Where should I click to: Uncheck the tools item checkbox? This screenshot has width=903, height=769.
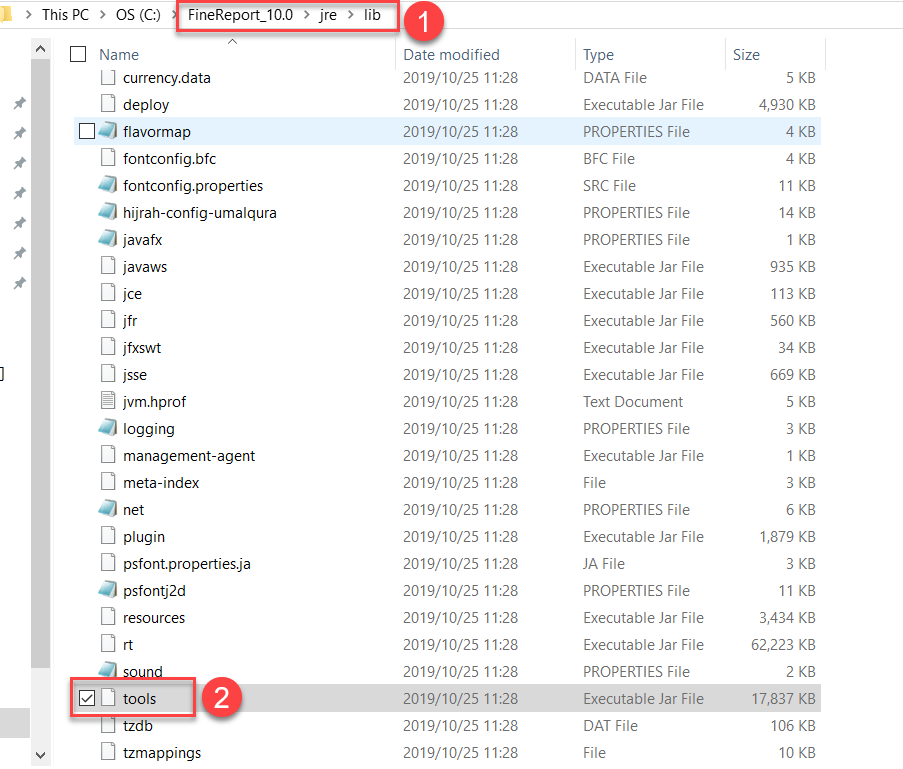85,698
